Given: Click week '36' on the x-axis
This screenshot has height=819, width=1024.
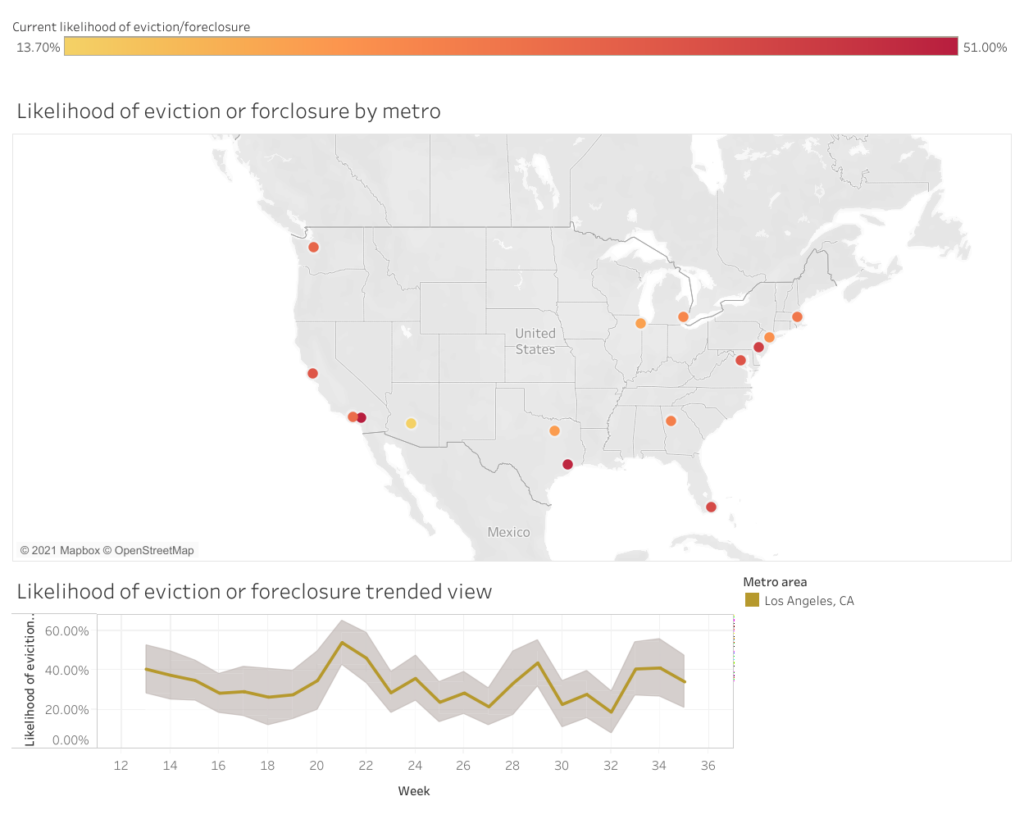Looking at the screenshot, I should coord(709,765).
